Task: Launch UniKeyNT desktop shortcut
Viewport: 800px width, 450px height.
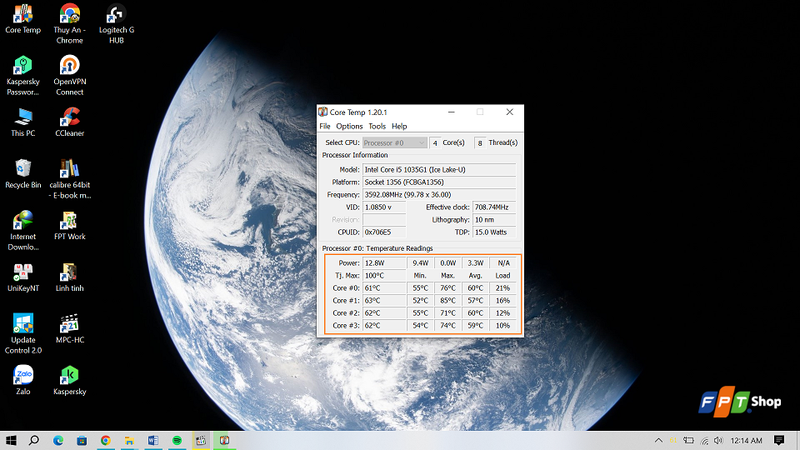Action: 23,277
